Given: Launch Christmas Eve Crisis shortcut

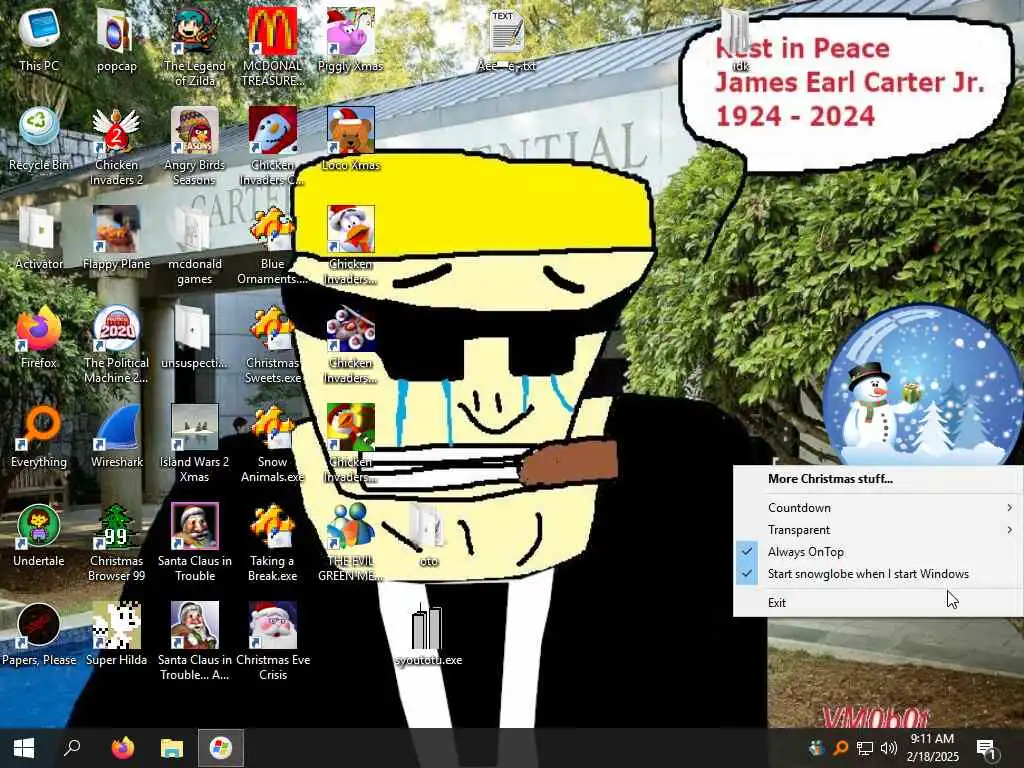Looking at the screenshot, I should click(272, 643).
